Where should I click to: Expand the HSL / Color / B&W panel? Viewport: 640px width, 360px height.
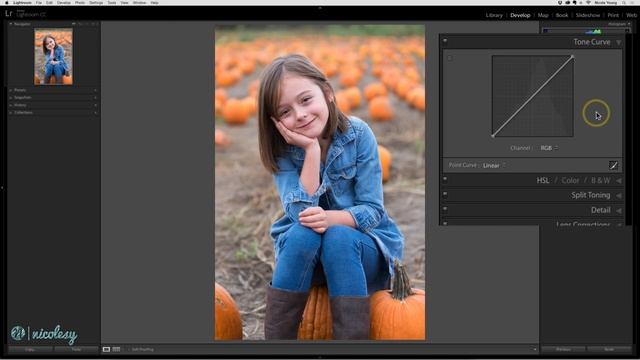tap(619, 180)
